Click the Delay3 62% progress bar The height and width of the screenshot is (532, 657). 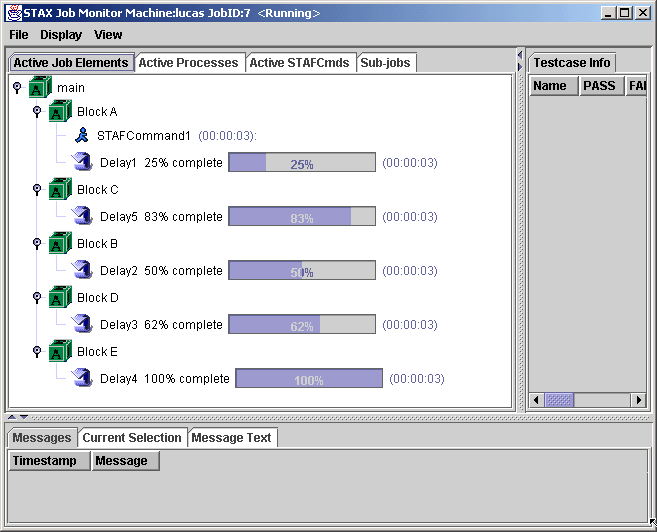(x=302, y=324)
